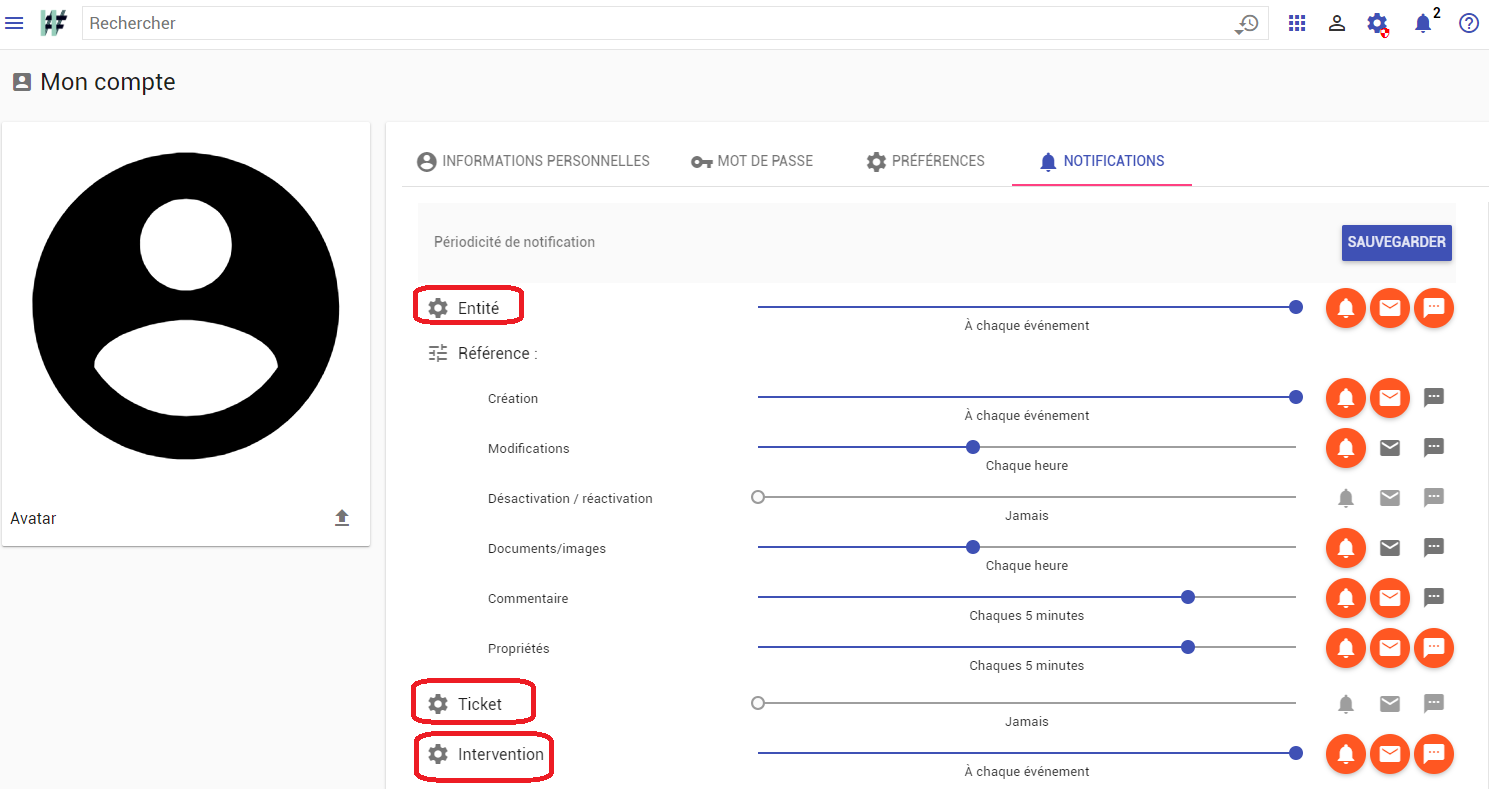Screen dimensions: 1489x789
Task: Disable bell notification for Création
Action: coord(1346,398)
